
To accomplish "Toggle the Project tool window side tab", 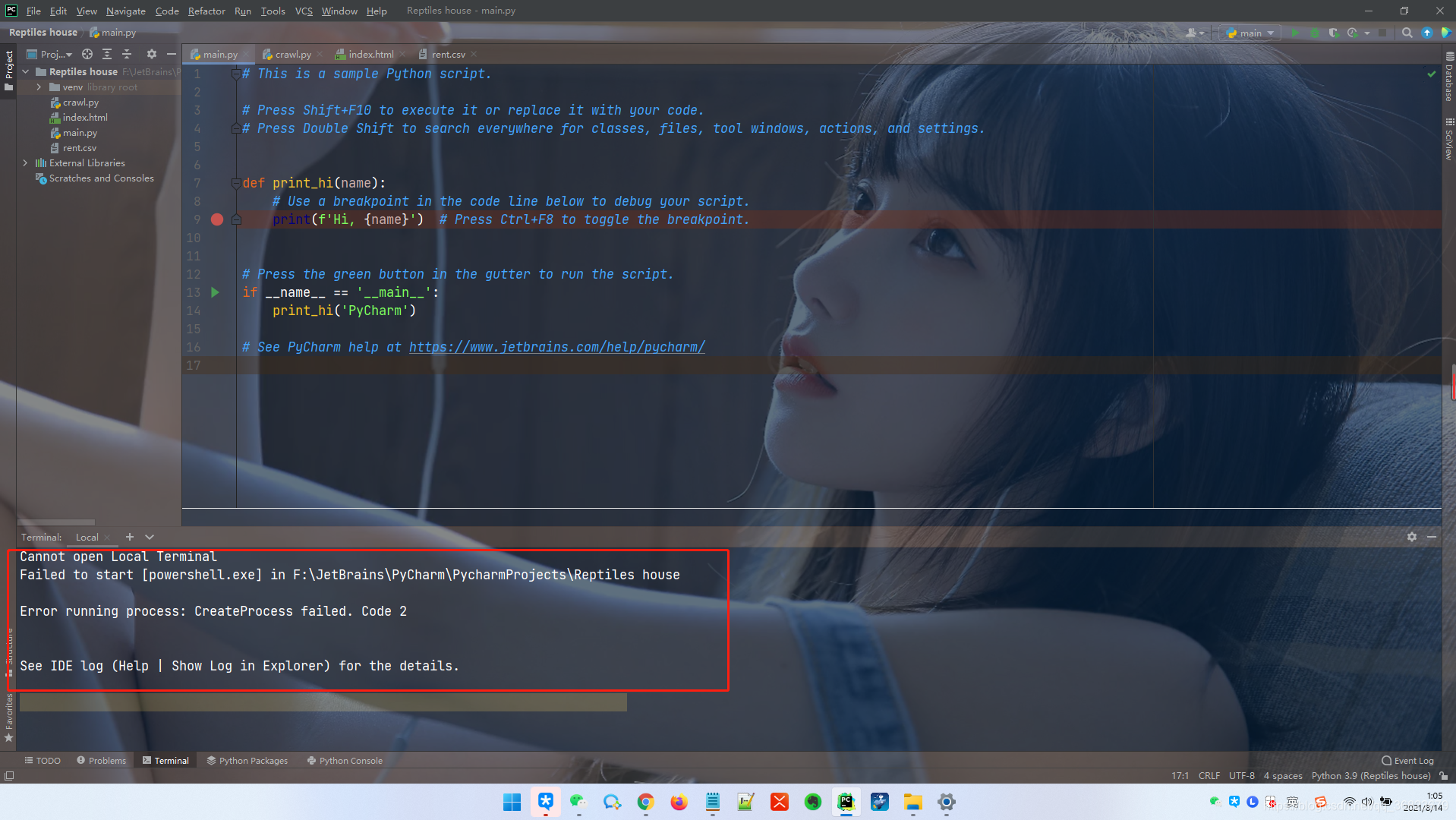I will point(9,71).
